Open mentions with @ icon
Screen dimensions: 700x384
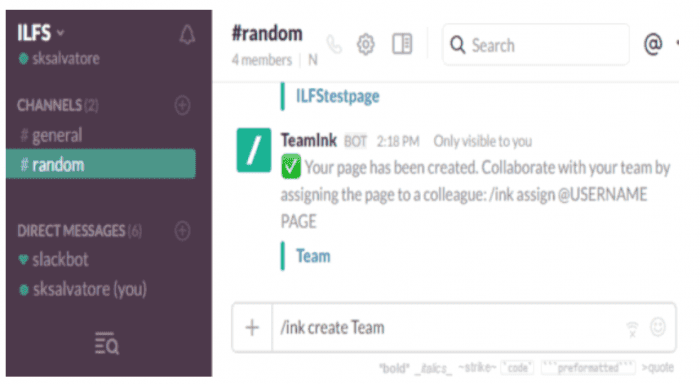tap(653, 44)
